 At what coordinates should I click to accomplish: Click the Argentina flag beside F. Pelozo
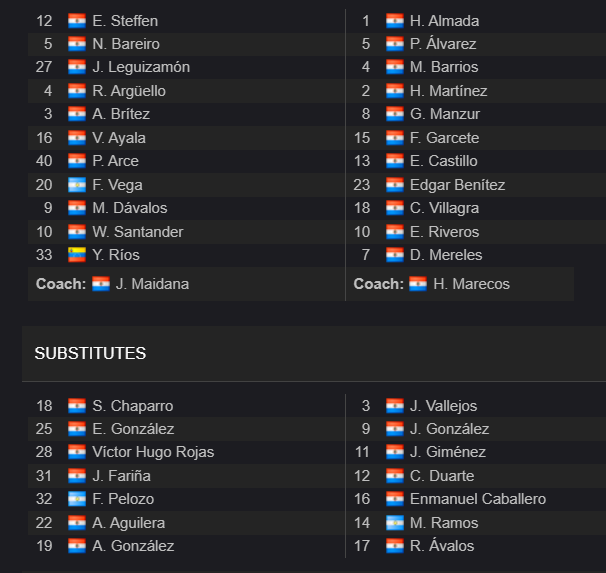[77, 499]
